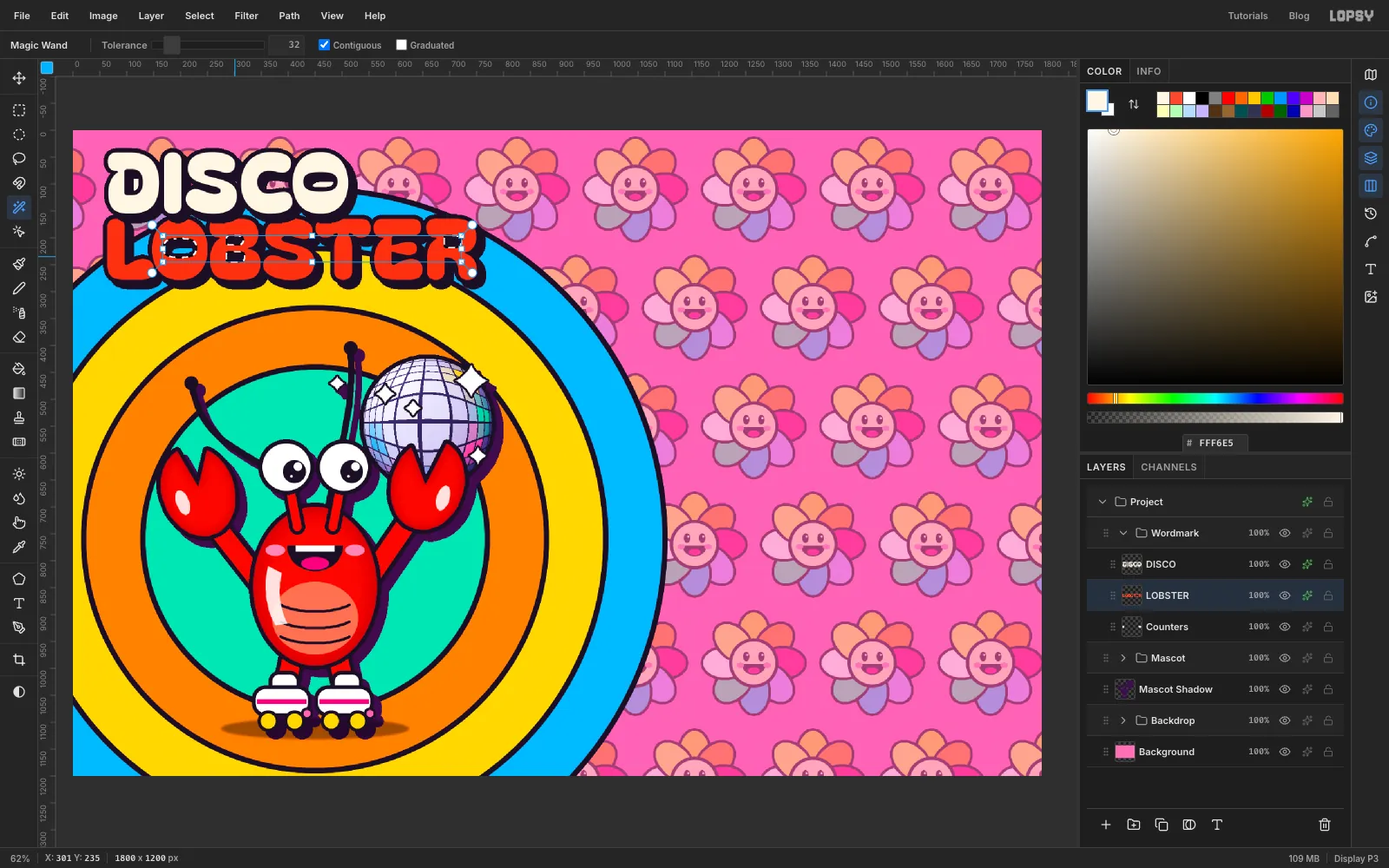Hide the Counters layer
Image resolution: width=1389 pixels, height=868 pixels.
coord(1285,627)
